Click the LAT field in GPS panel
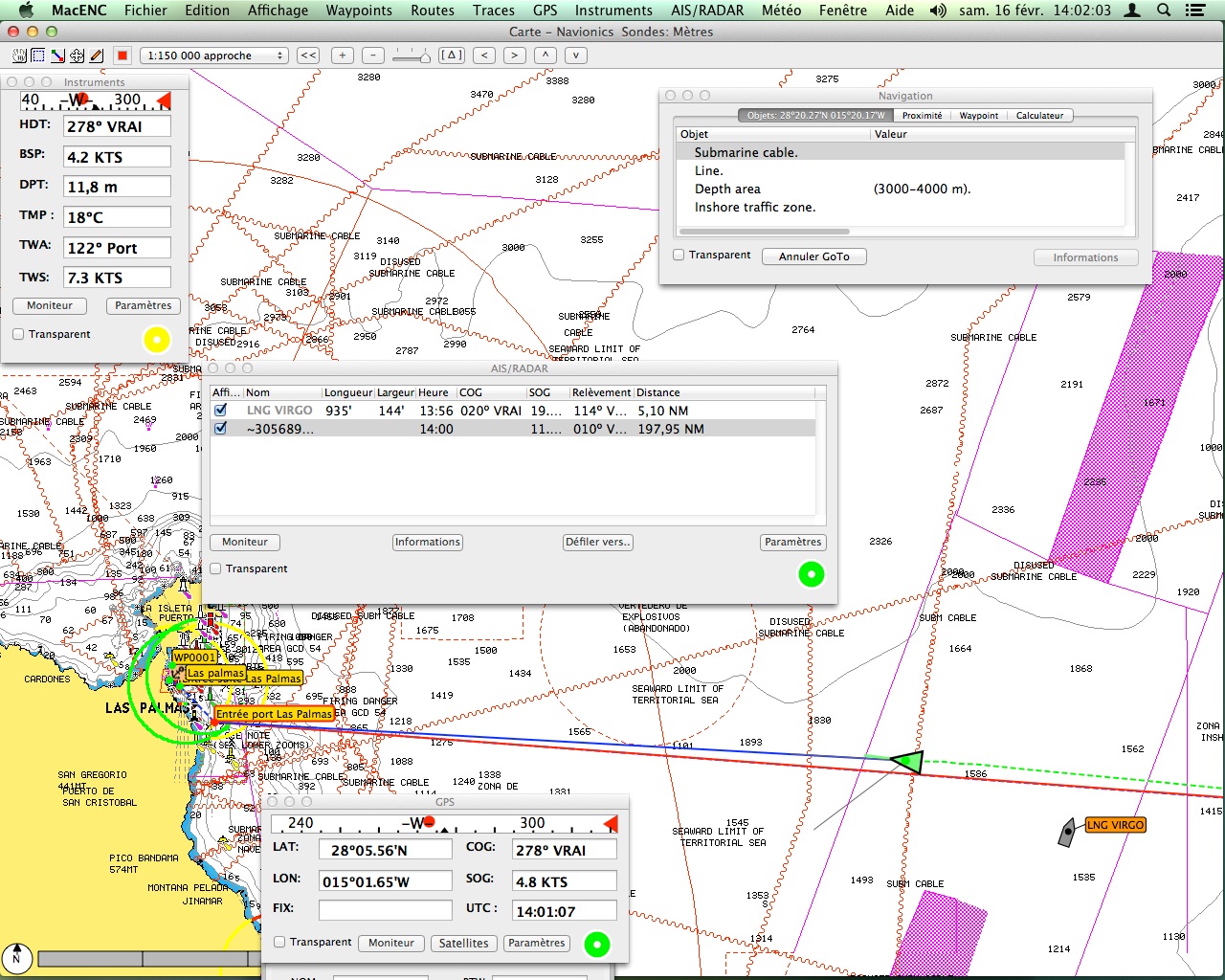 pyautogui.click(x=386, y=850)
